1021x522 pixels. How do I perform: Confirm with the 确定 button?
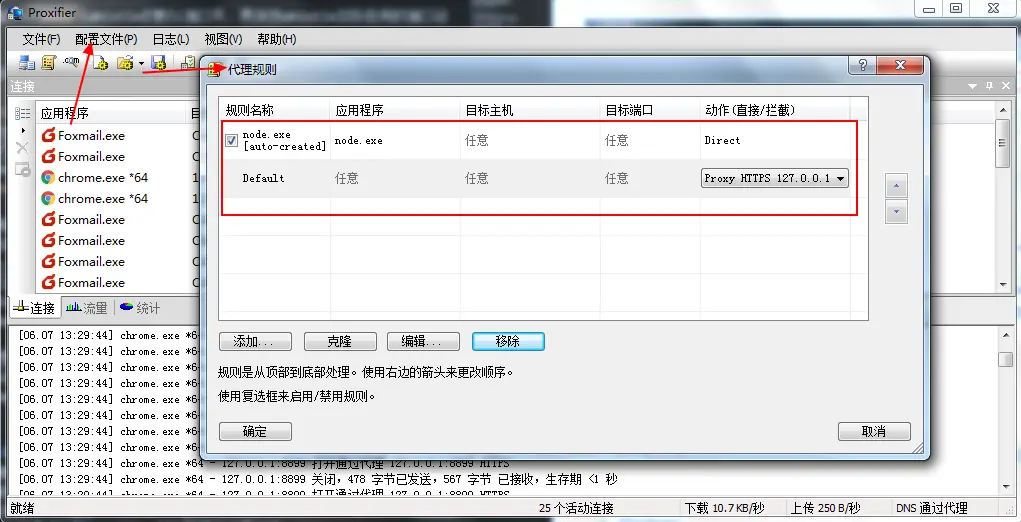point(255,431)
